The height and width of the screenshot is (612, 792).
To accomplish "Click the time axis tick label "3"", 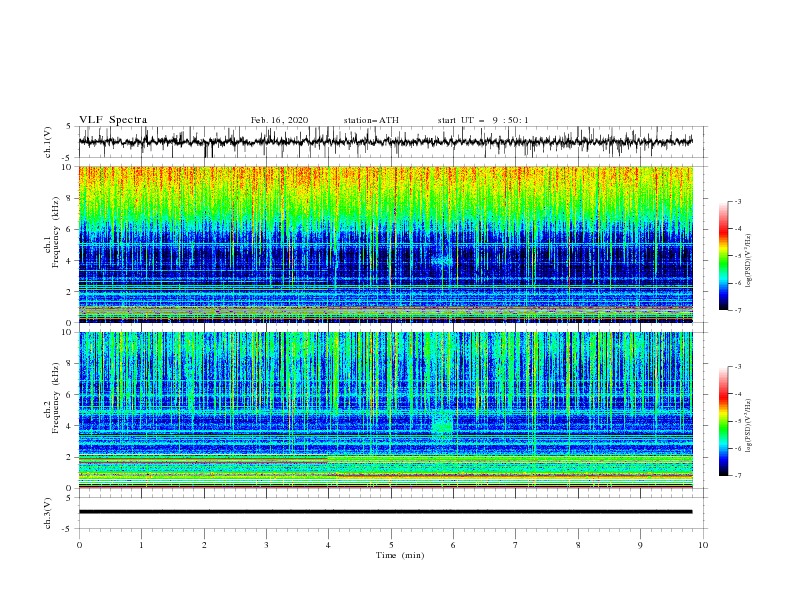I will 266,545.
